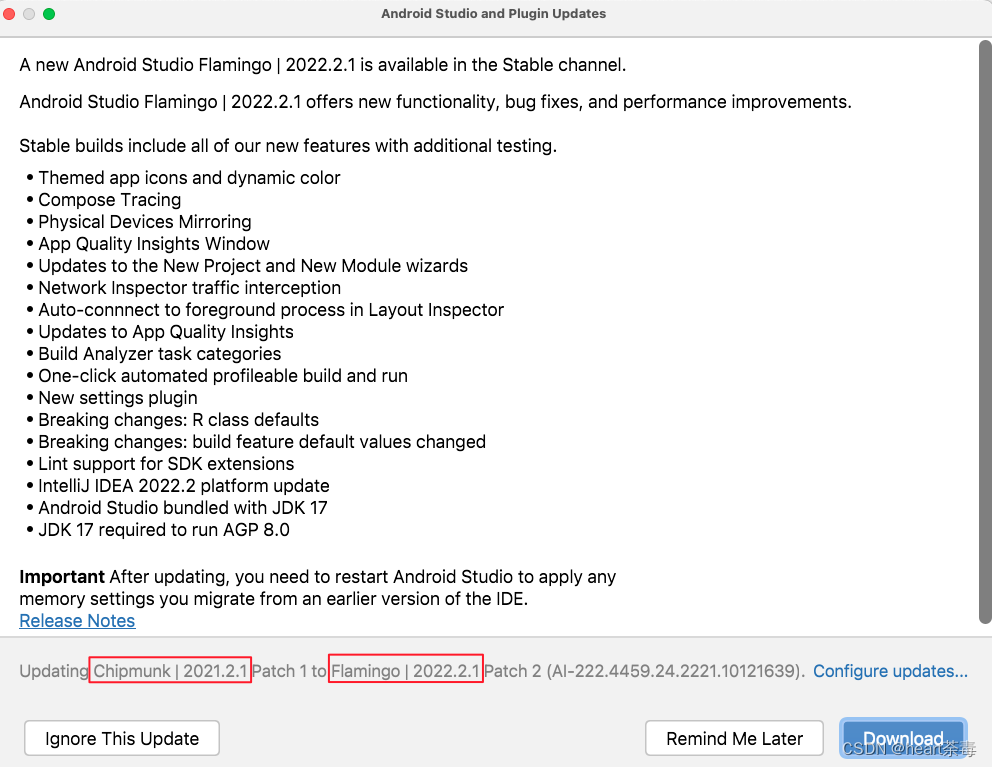This screenshot has height=767, width=992.
Task: Close the updates dialog with the red button
Action: click(x=9, y=14)
